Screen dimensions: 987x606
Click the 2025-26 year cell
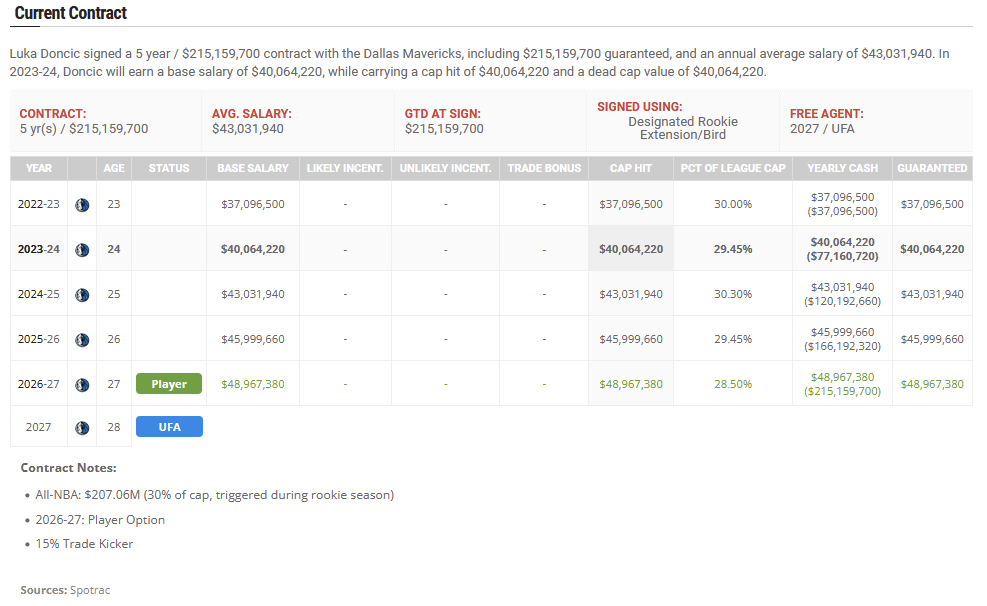coord(38,339)
